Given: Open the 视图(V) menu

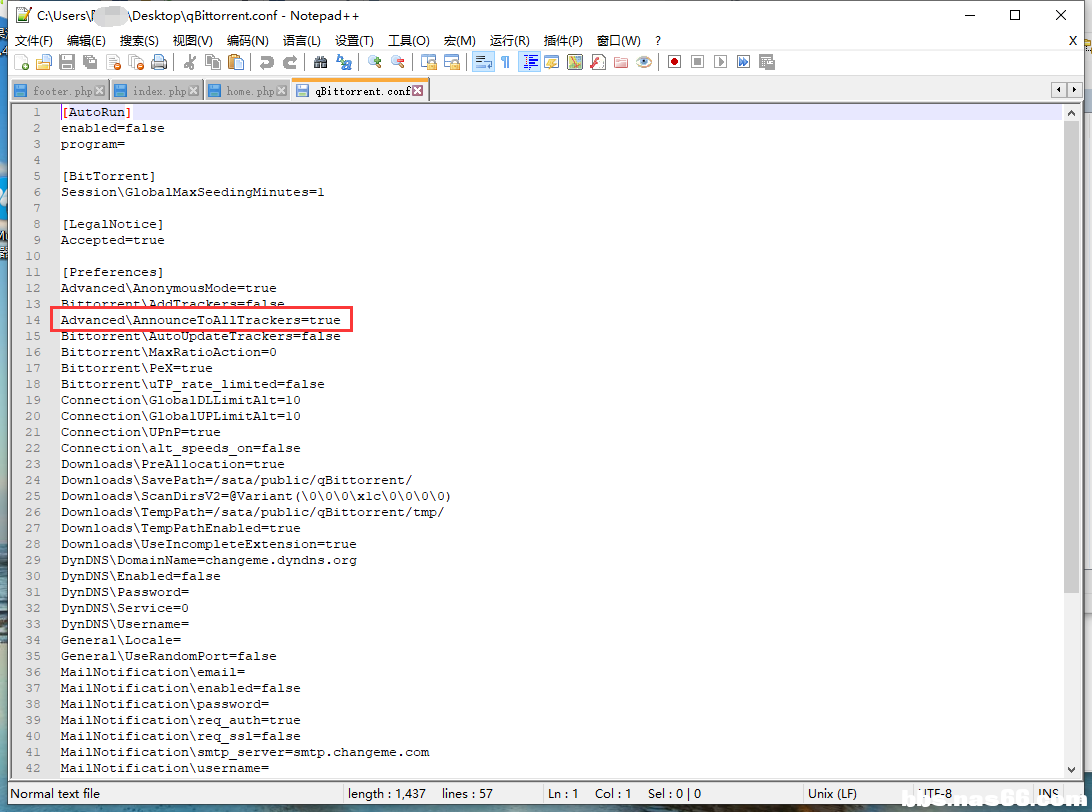Looking at the screenshot, I should point(192,40).
